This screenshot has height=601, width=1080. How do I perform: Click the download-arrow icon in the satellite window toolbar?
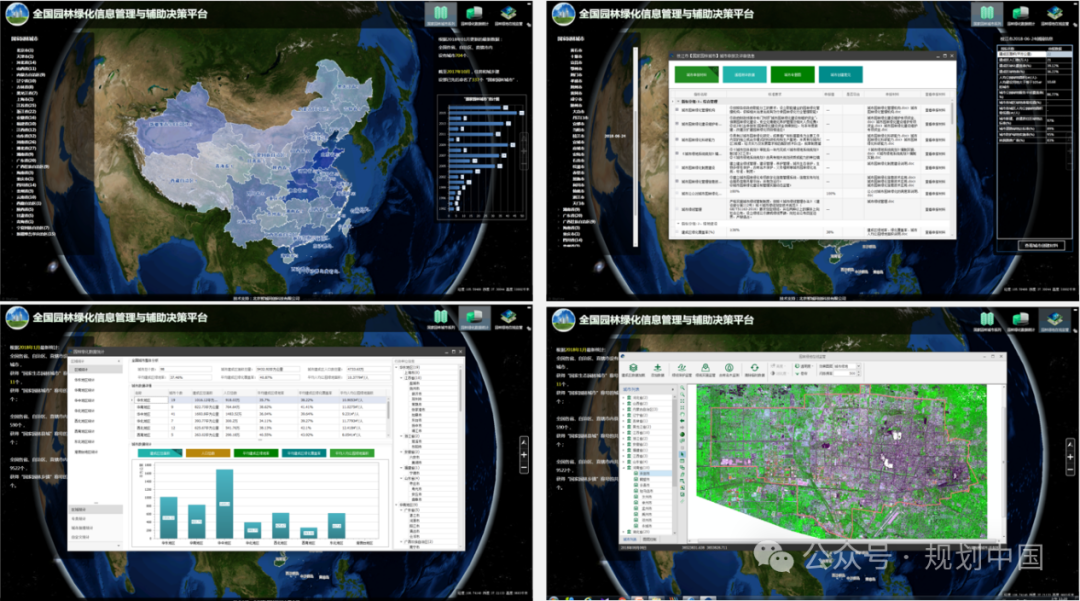tap(657, 368)
